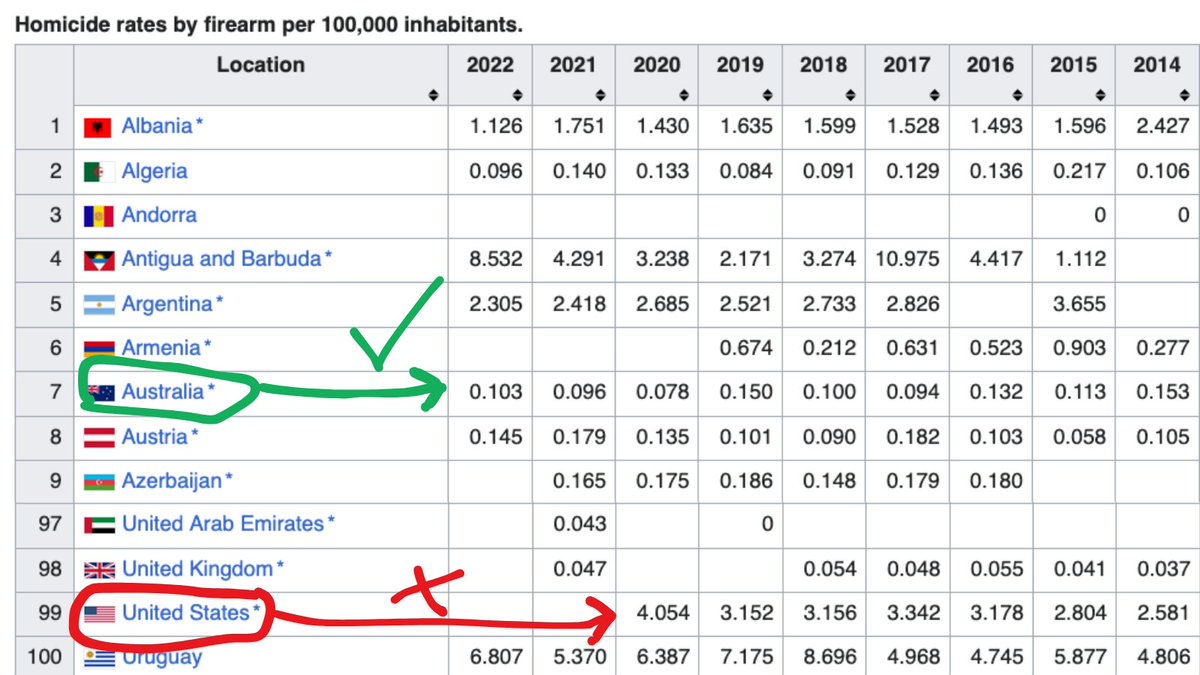Click the Austria flag icon
The width and height of the screenshot is (1200, 675).
point(98,437)
